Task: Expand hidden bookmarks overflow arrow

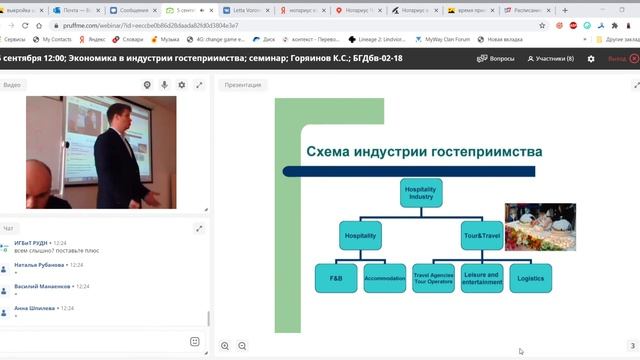Action: click(585, 40)
